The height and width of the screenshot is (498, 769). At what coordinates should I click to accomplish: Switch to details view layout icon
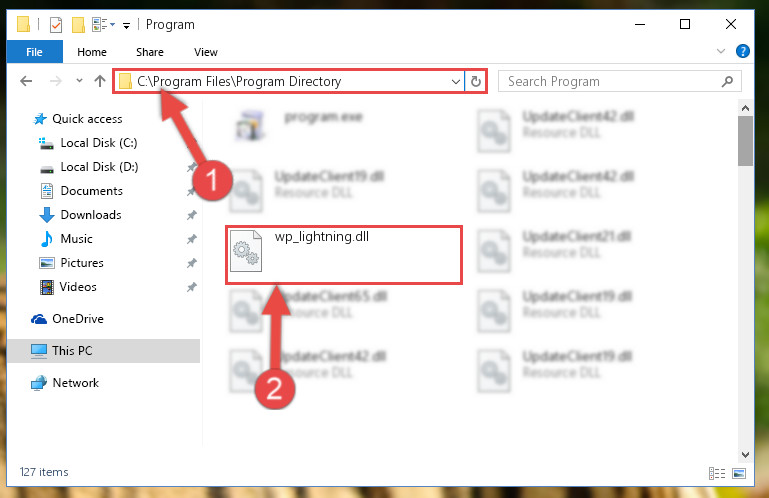click(717, 473)
